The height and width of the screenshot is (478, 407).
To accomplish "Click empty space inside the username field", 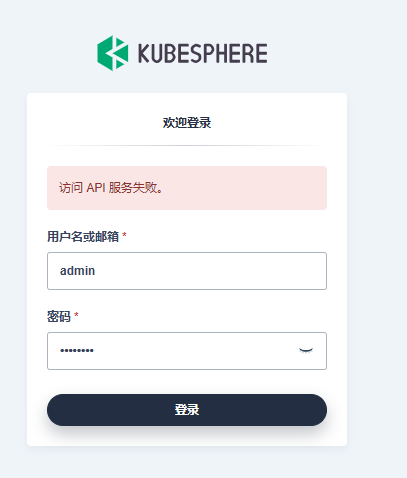I will (210, 271).
